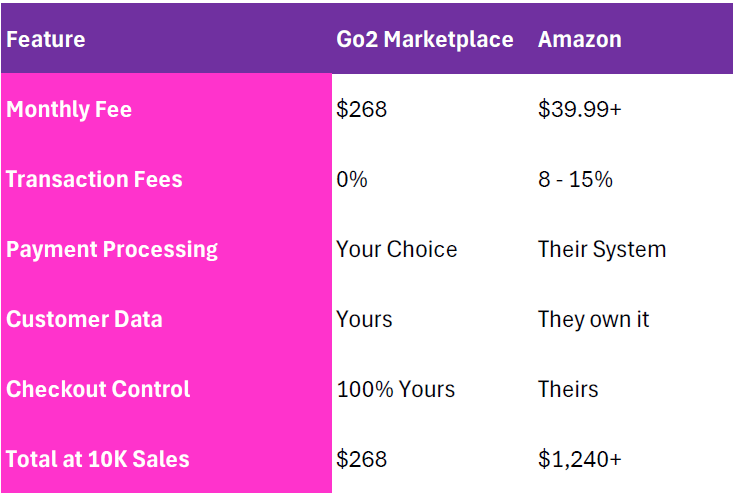The width and height of the screenshot is (733, 496).
Task: Select the $268 cell in Monthly Fee row
Action: click(x=362, y=110)
